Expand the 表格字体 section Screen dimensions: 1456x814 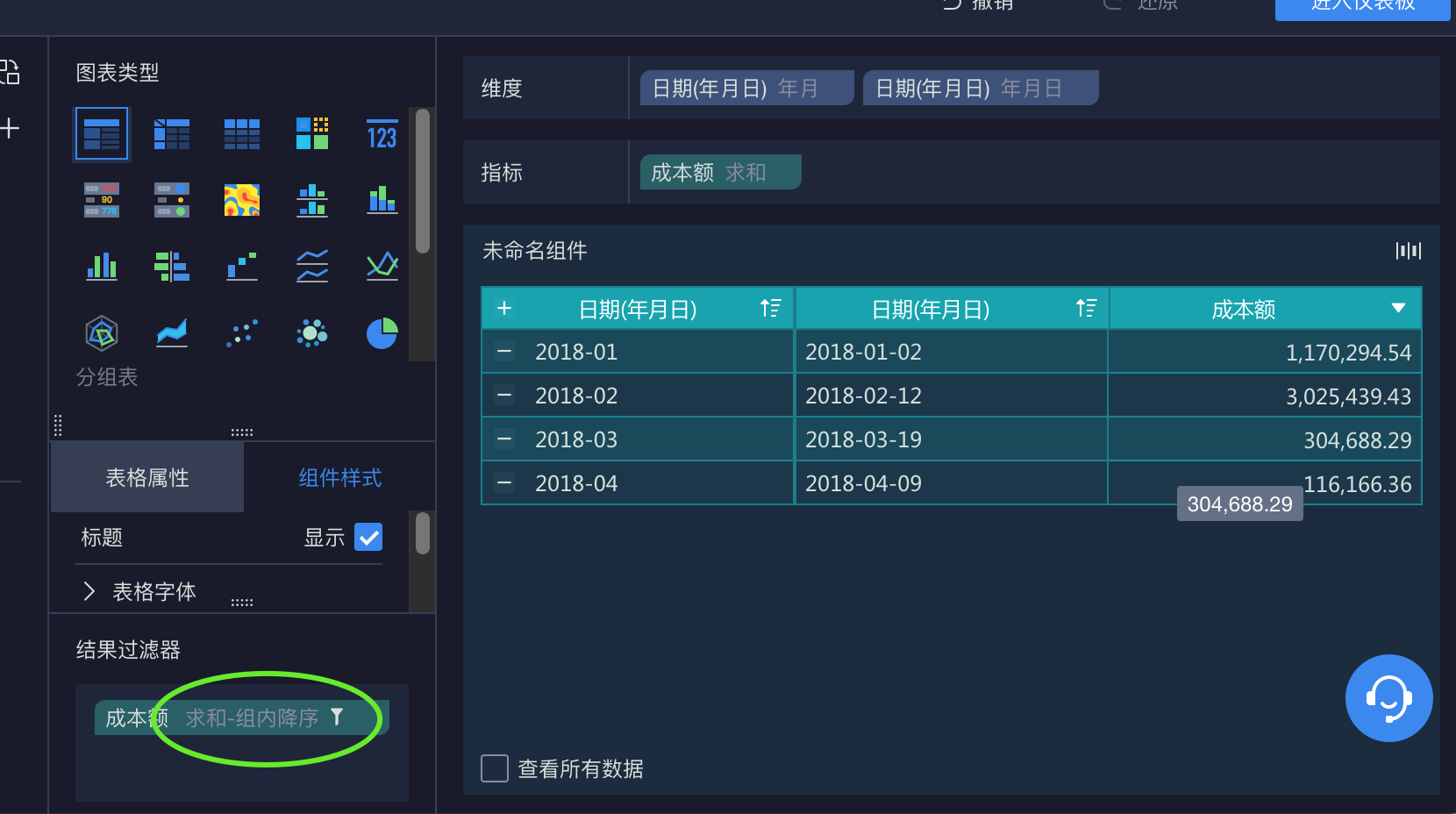coord(89,591)
